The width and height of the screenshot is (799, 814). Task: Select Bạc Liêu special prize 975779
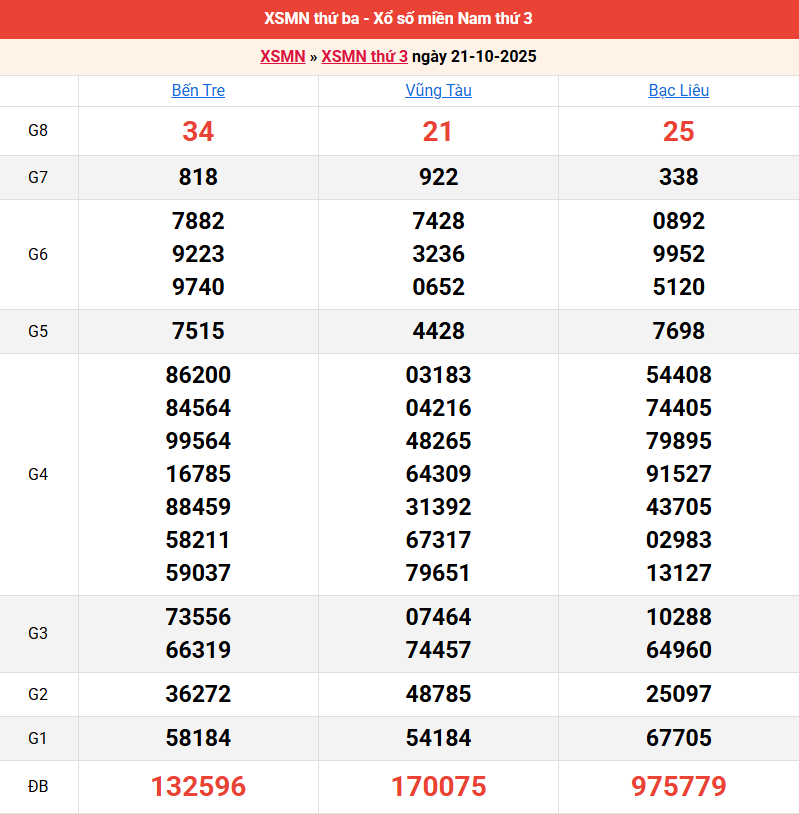point(678,787)
